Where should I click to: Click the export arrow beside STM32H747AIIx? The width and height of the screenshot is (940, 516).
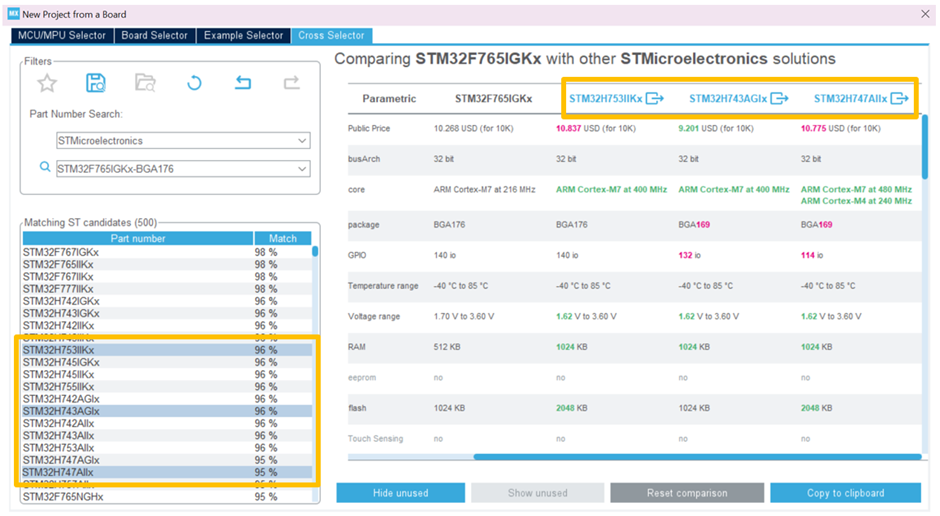tap(900, 99)
